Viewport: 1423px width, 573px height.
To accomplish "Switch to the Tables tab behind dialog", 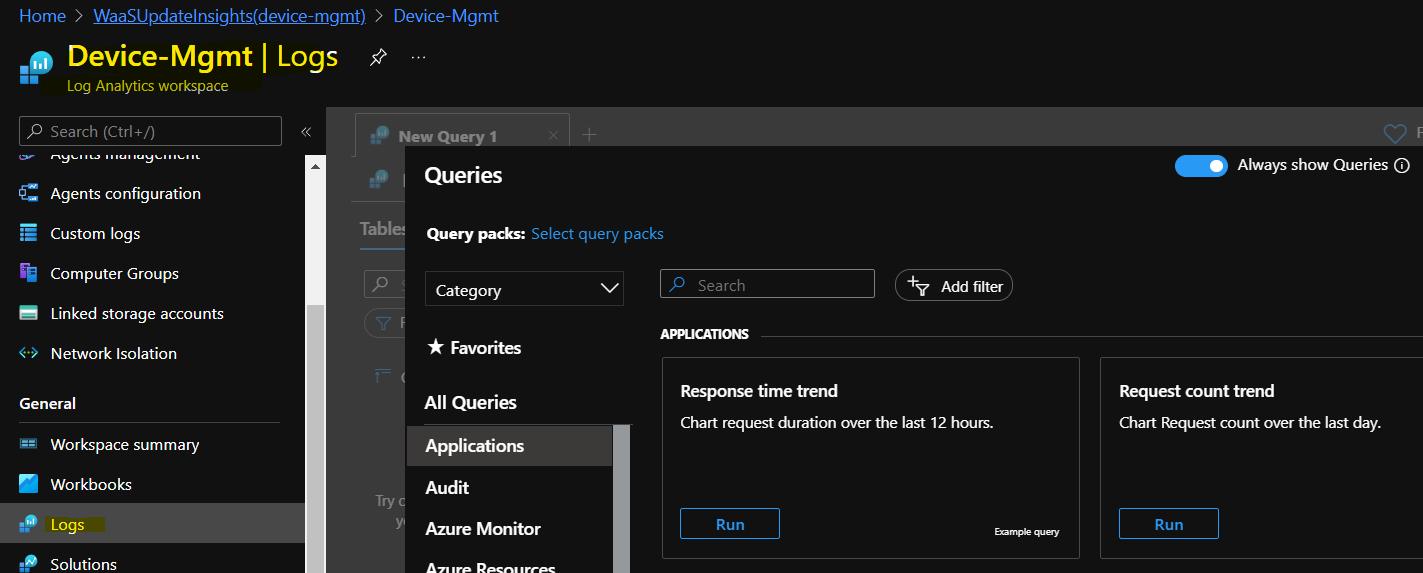I will pyautogui.click(x=382, y=229).
